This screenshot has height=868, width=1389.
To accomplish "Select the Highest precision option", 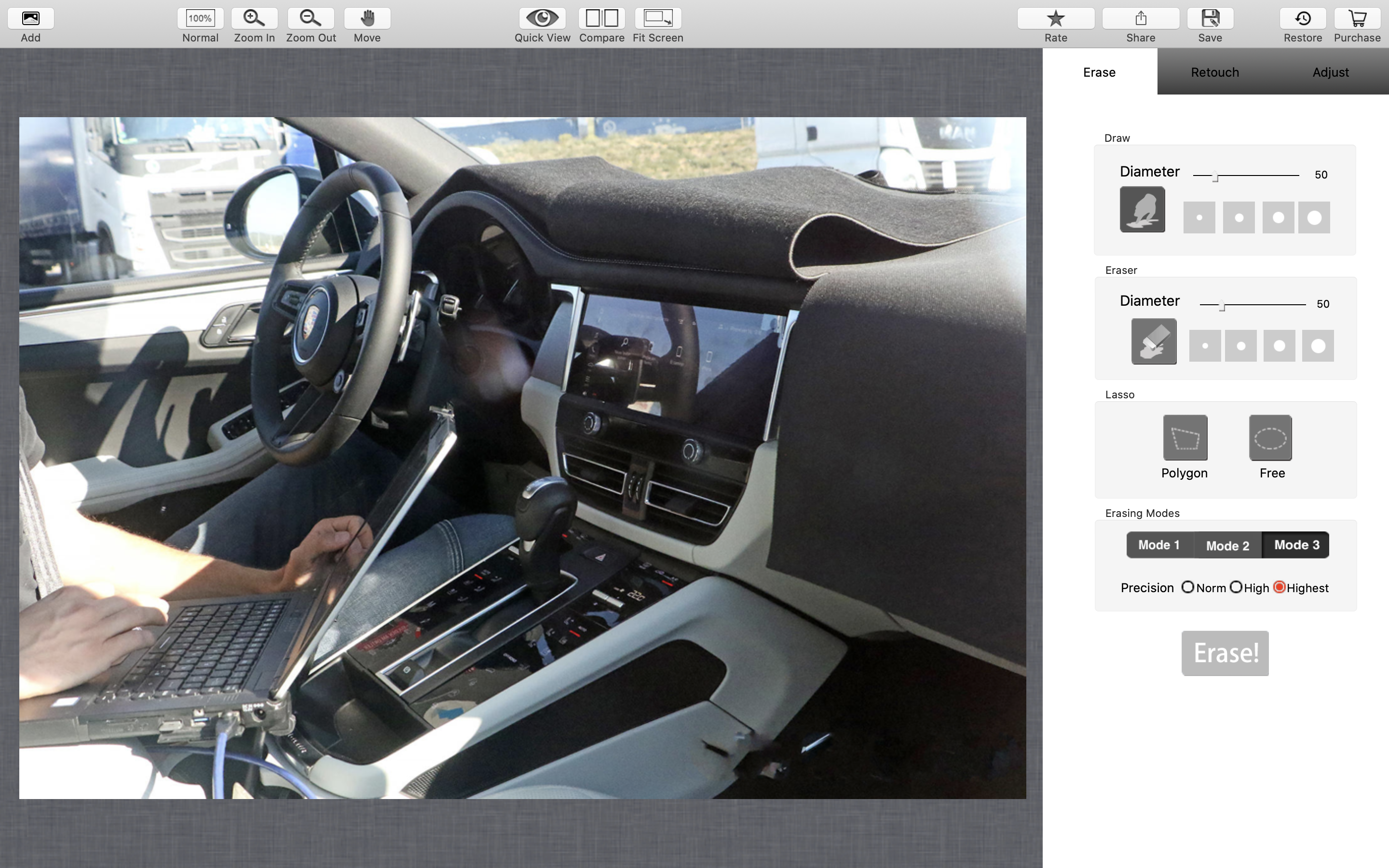I will (x=1280, y=587).
